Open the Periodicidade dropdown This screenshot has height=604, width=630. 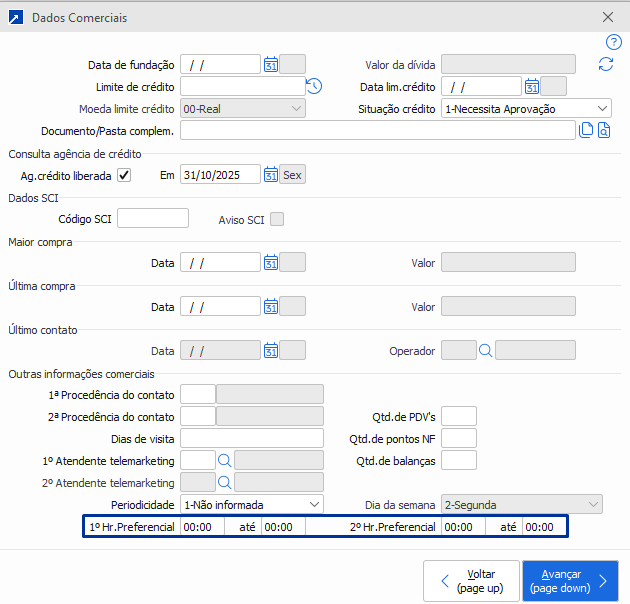314,505
